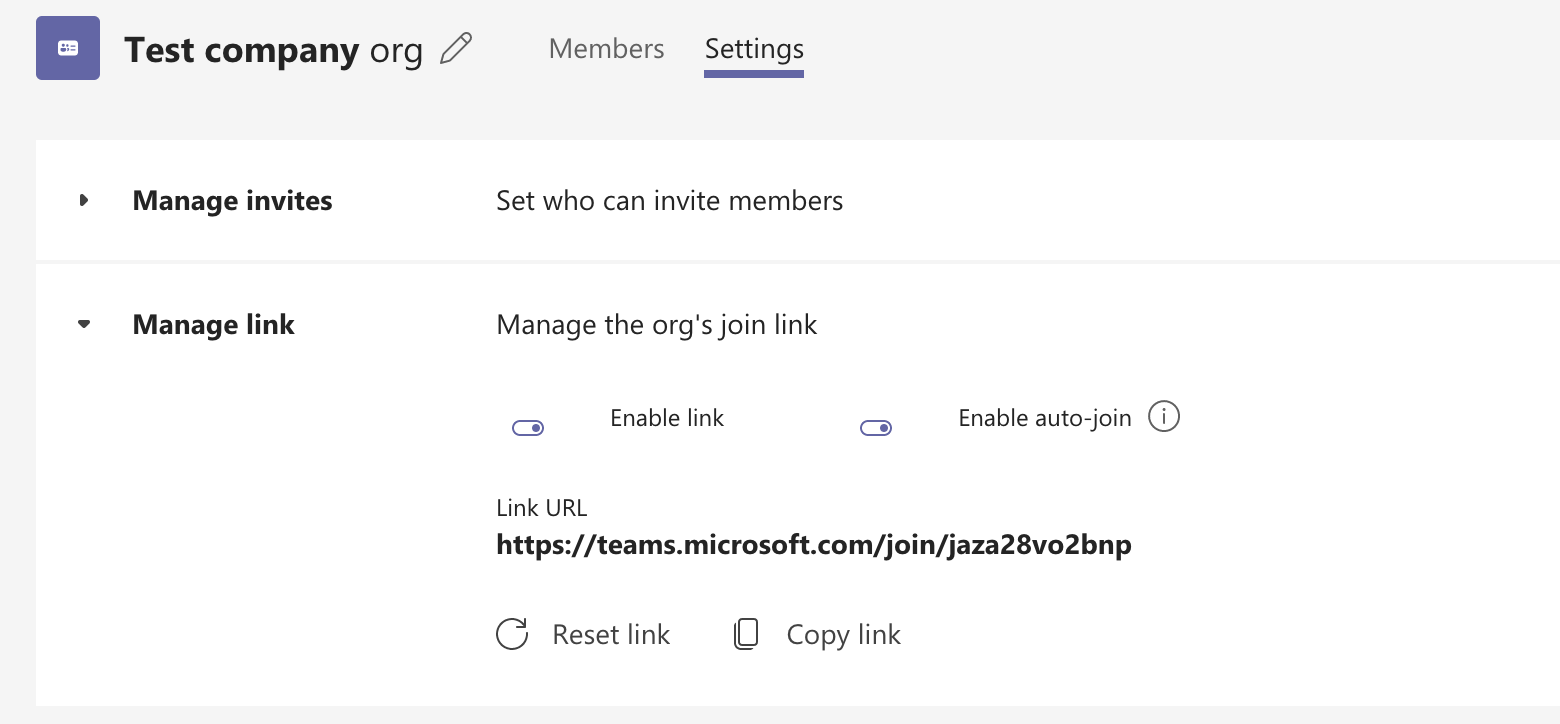
Task: Click the Enable link label text
Action: [667, 418]
